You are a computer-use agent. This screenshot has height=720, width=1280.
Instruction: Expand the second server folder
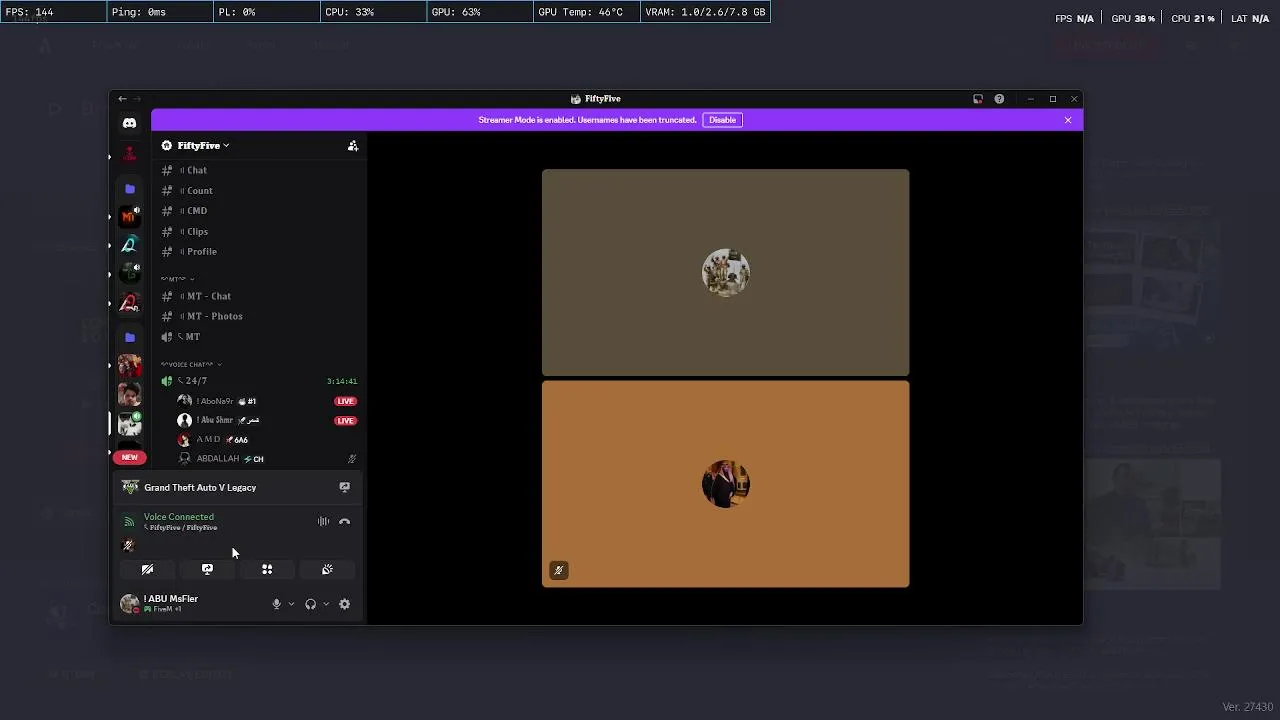(129, 337)
